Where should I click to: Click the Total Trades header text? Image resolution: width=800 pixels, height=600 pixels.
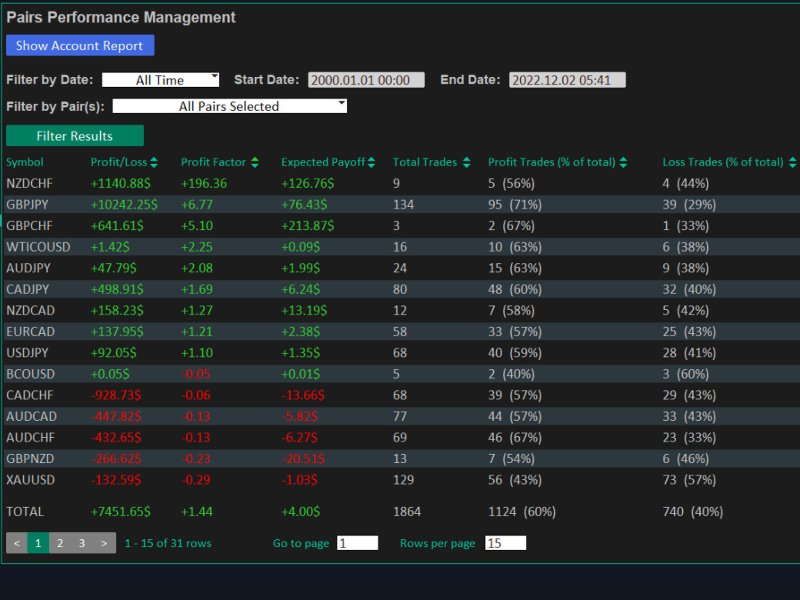point(424,162)
